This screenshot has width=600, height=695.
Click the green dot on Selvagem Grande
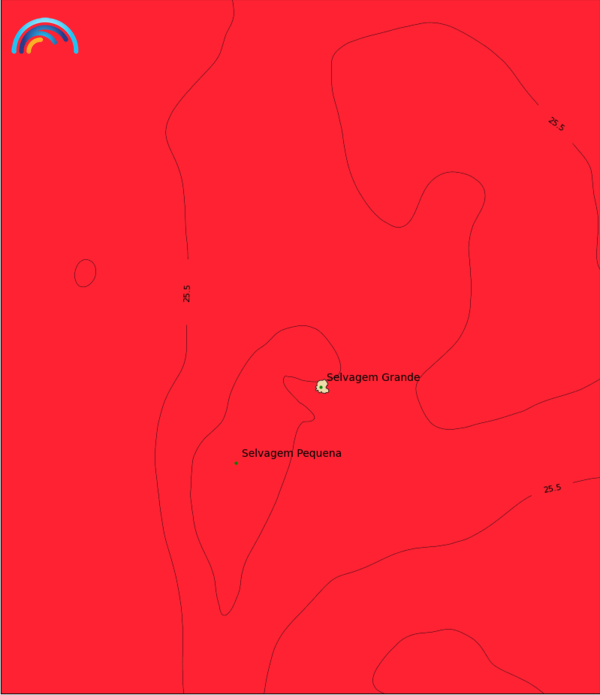(x=321, y=387)
